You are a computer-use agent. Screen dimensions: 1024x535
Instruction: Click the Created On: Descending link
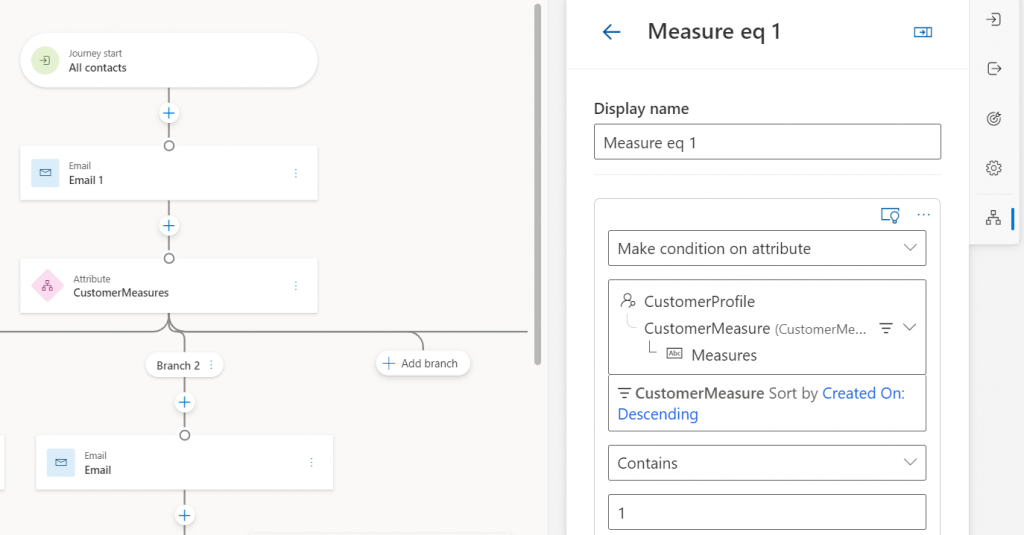tap(760, 404)
